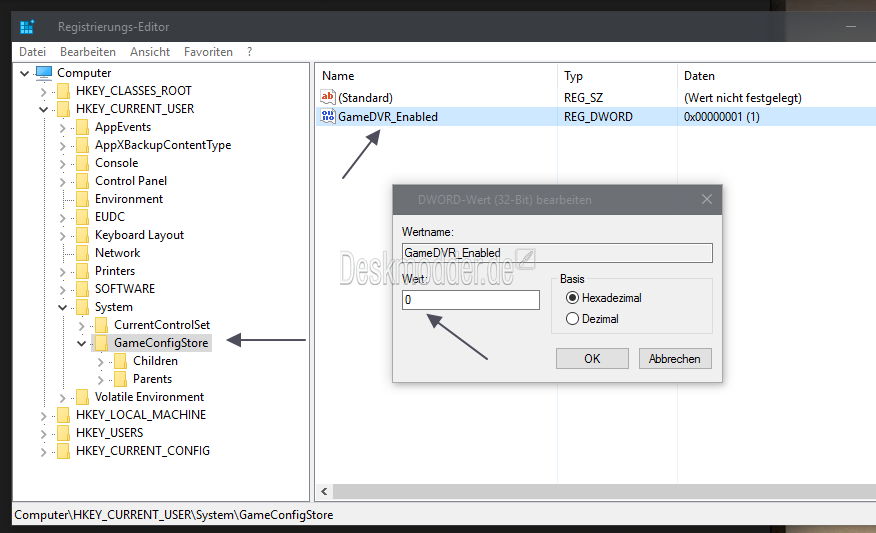Click the REG_DWORD type cell
Image resolution: width=876 pixels, height=533 pixels.
(x=598, y=117)
